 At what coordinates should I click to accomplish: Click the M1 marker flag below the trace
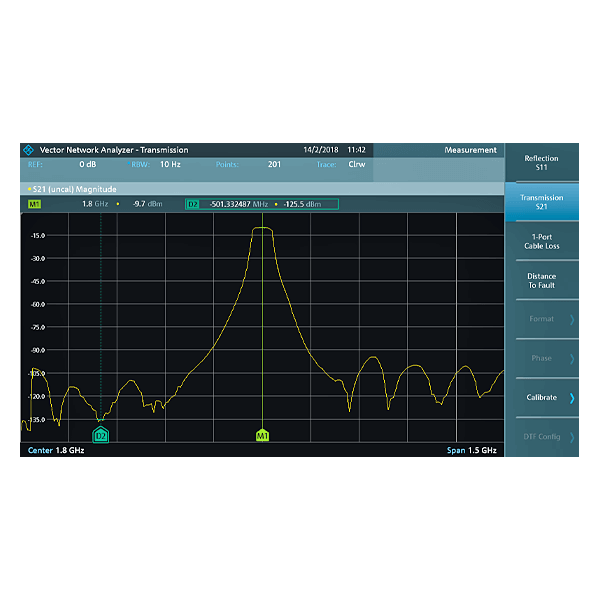[x=262, y=436]
